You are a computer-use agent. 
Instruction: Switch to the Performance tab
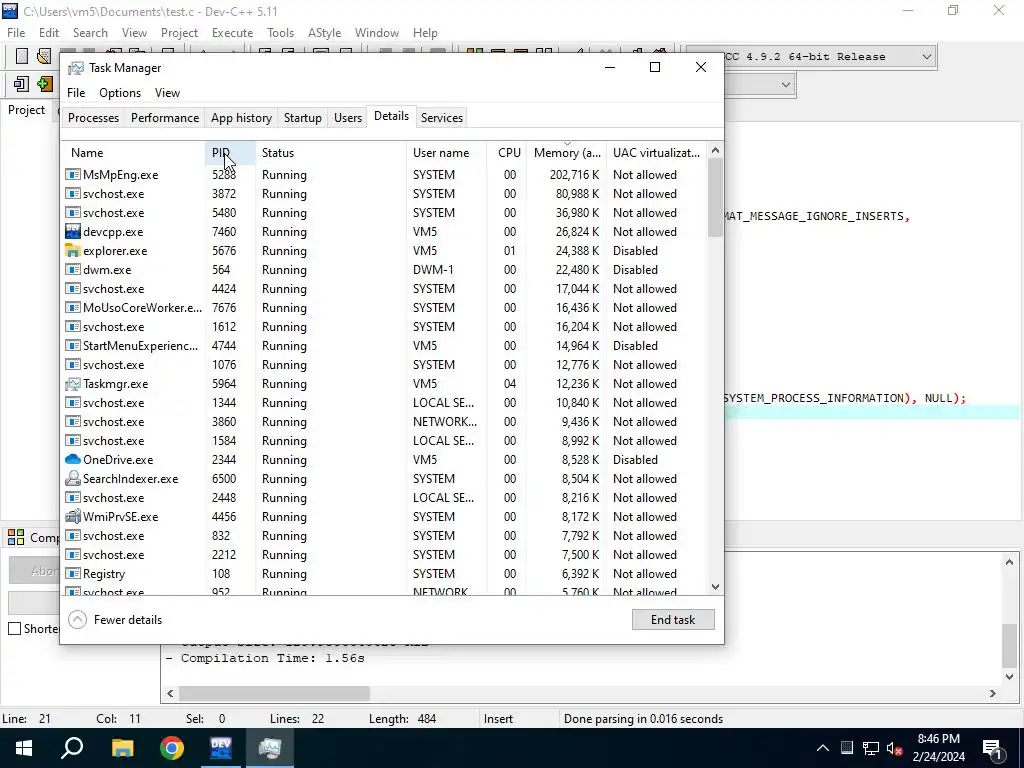165,118
